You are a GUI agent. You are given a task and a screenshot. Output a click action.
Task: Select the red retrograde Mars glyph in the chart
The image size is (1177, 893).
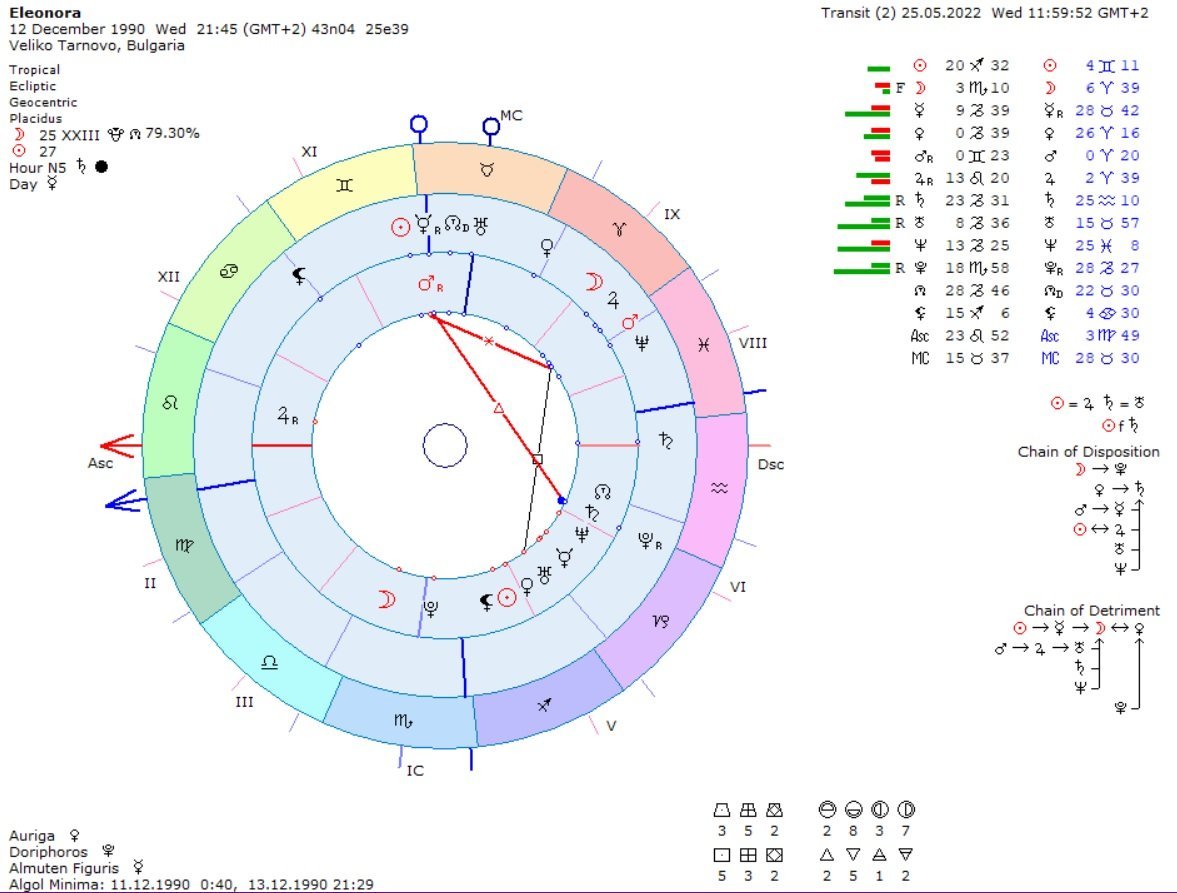[x=430, y=285]
